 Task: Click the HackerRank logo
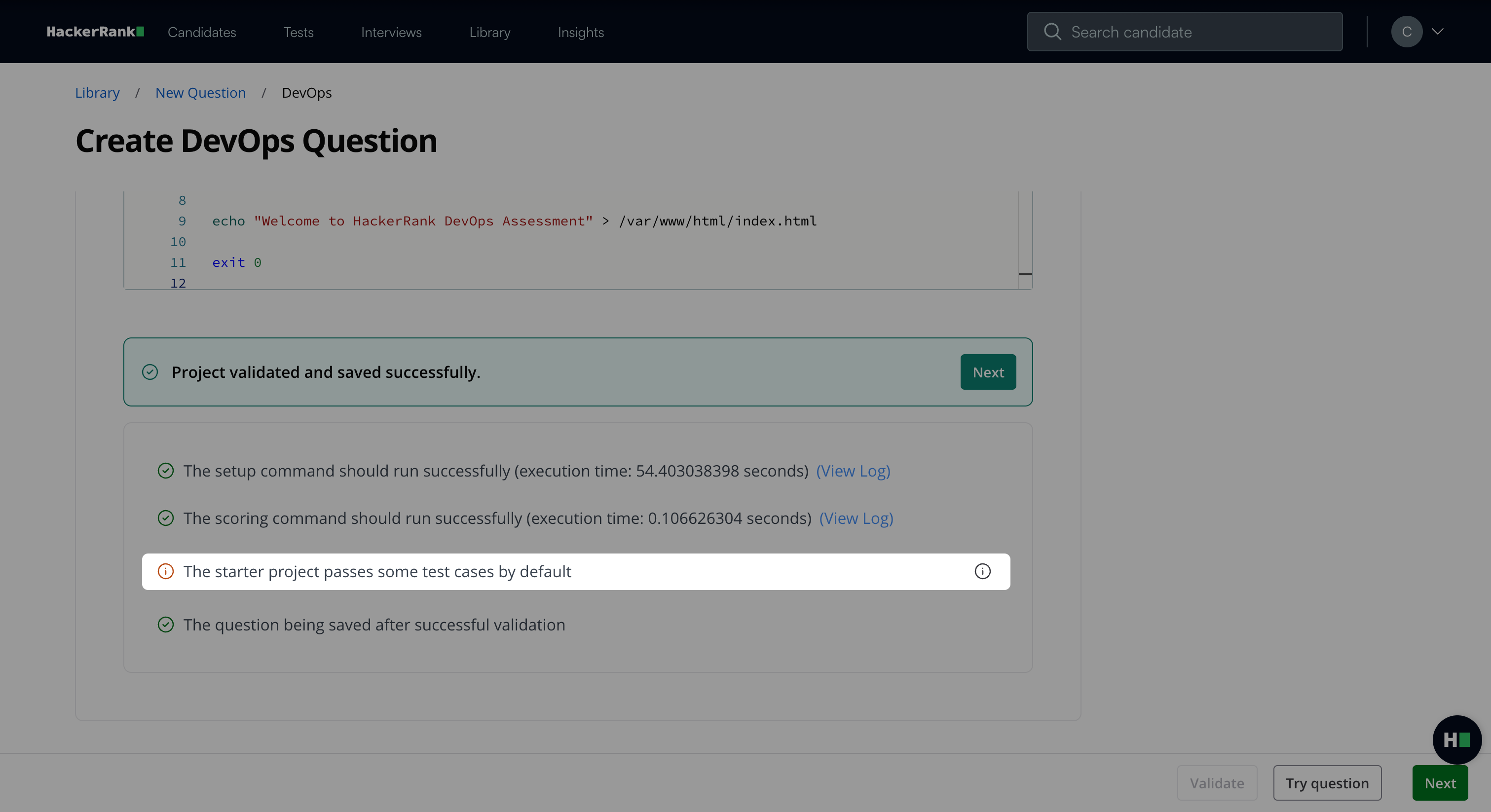pyautogui.click(x=95, y=32)
